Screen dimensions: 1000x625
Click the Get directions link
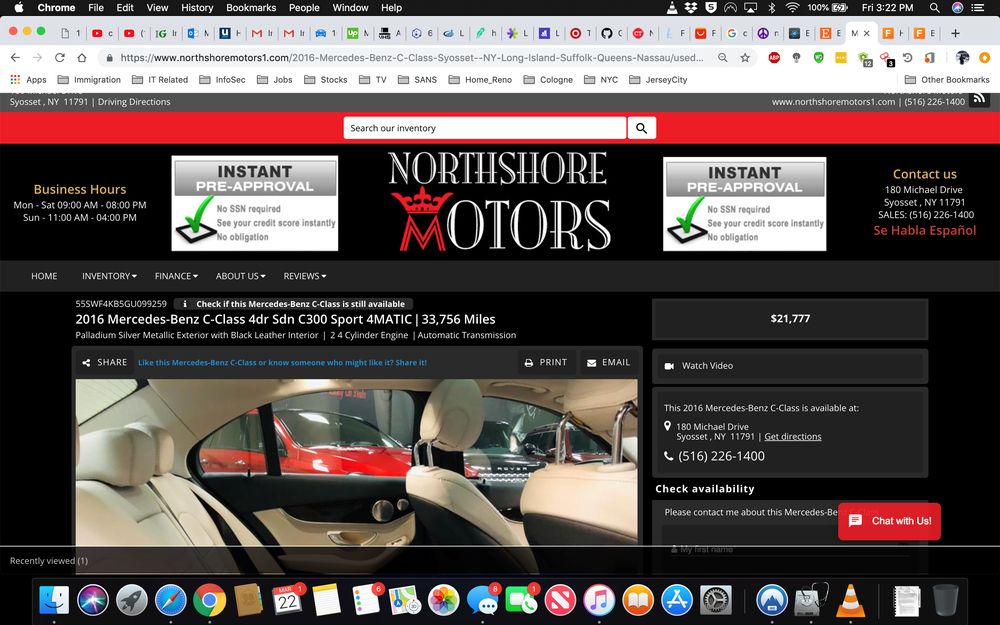[x=792, y=437]
